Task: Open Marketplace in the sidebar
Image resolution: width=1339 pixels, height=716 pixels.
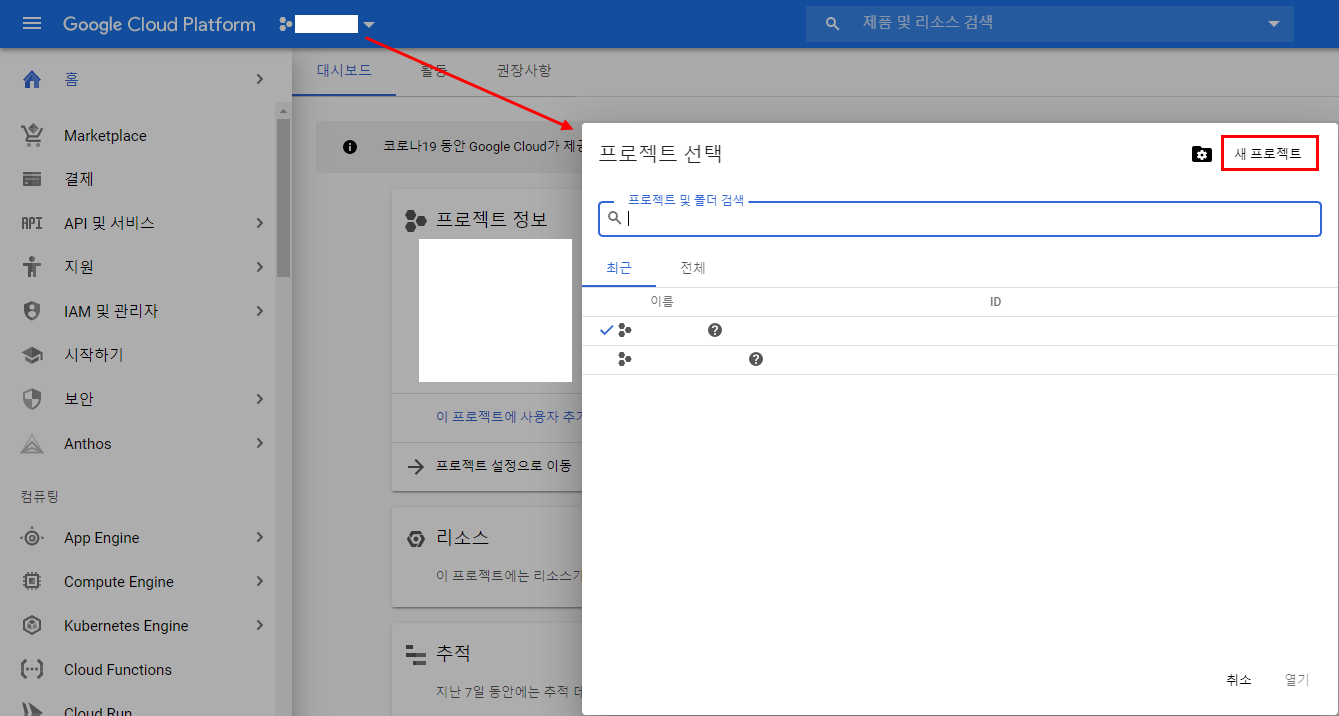Action: [x=105, y=136]
